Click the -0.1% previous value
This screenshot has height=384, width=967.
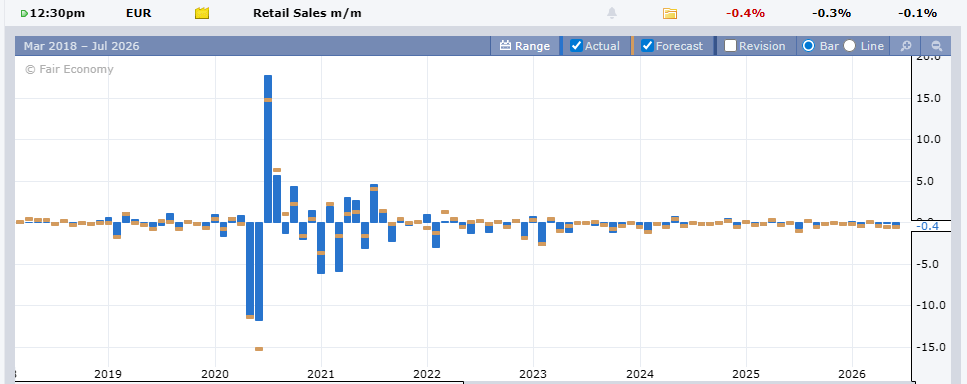pyautogui.click(x=917, y=13)
